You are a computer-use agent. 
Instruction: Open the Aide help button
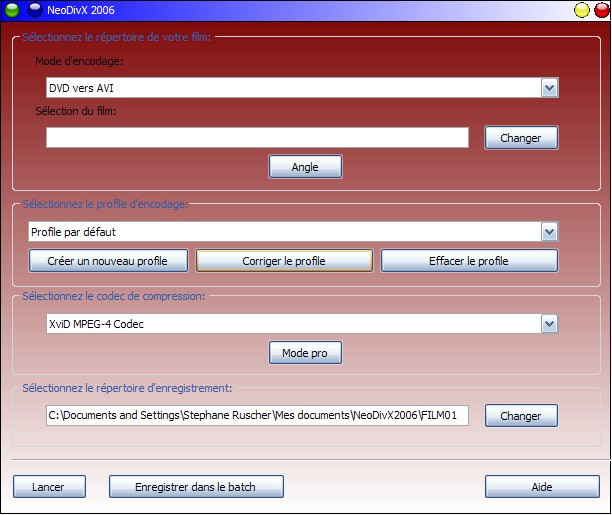pyautogui.click(x=542, y=487)
